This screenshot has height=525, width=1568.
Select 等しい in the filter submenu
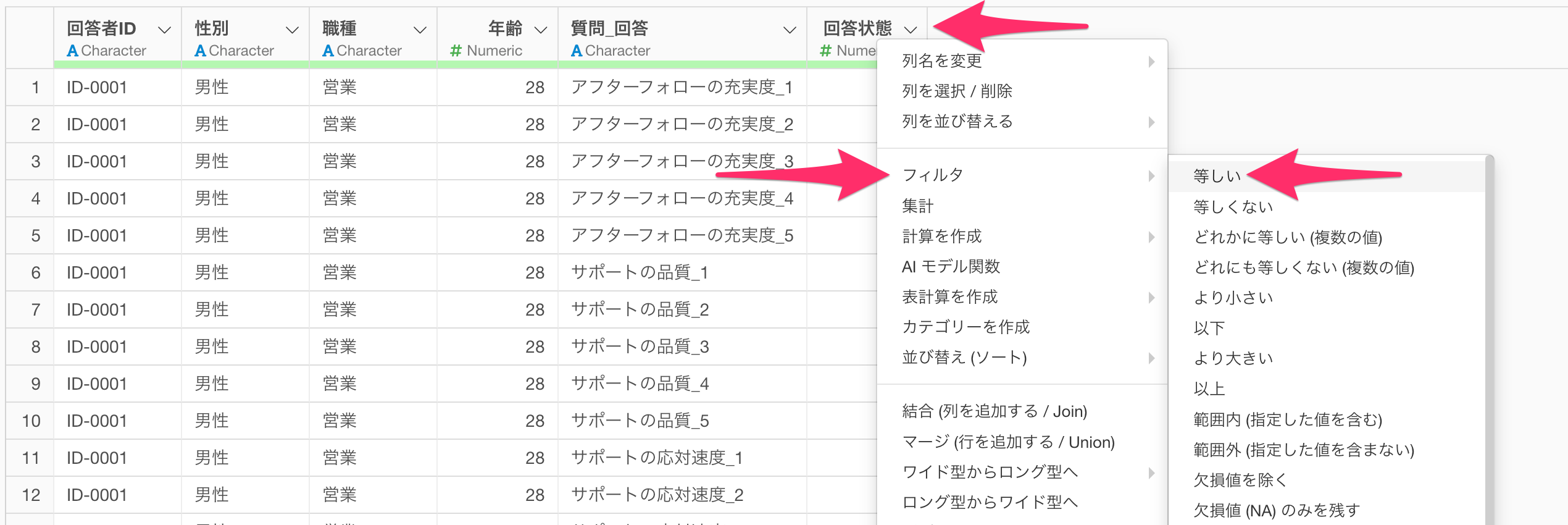1217,176
